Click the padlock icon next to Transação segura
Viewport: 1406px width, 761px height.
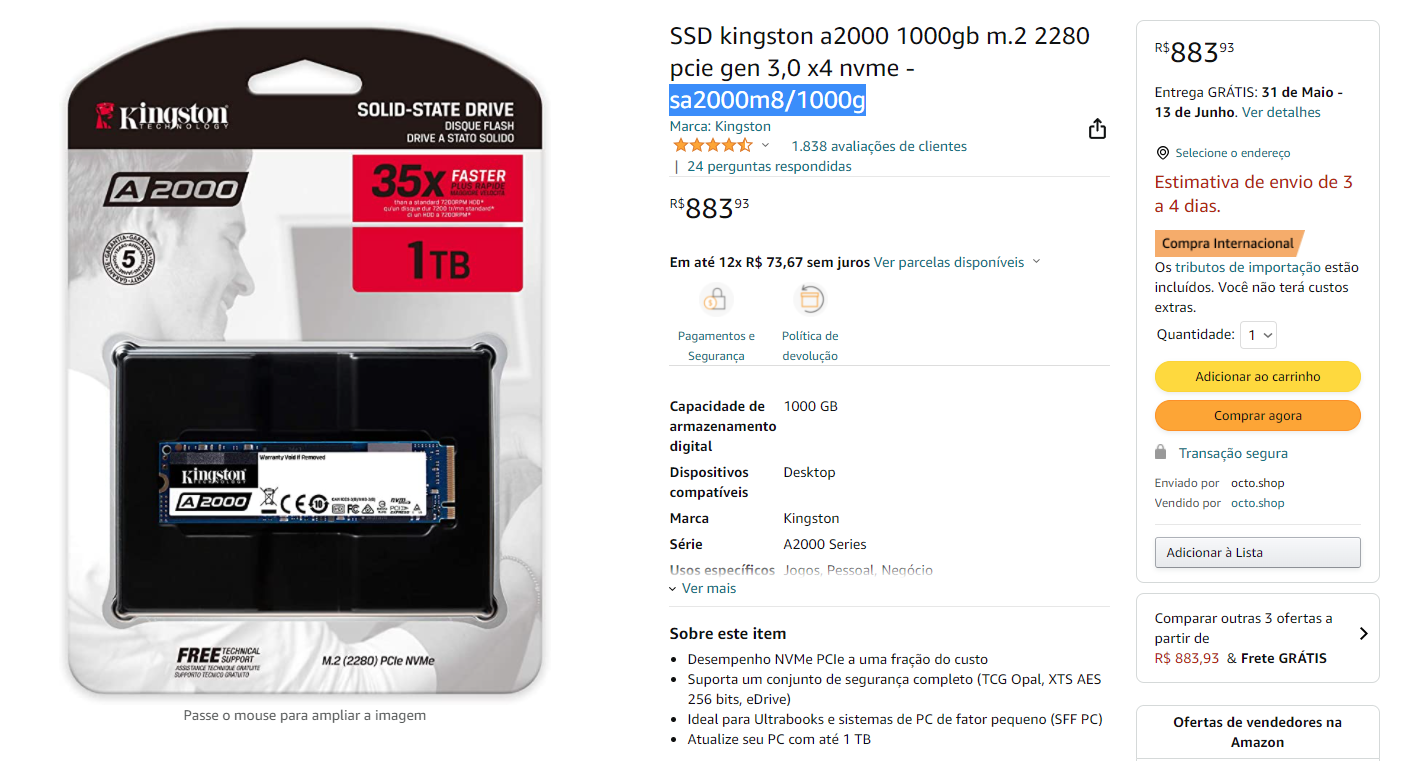[x=1161, y=452]
